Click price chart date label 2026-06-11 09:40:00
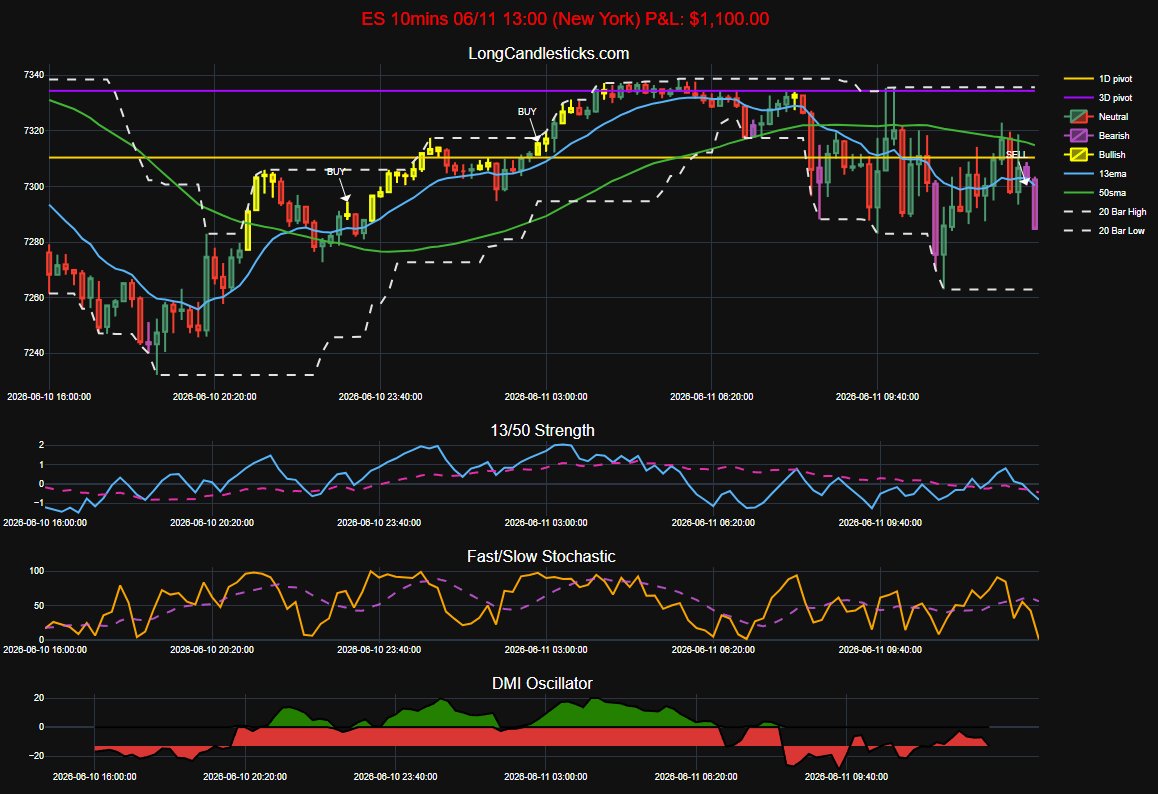This screenshot has width=1158, height=794. point(877,397)
